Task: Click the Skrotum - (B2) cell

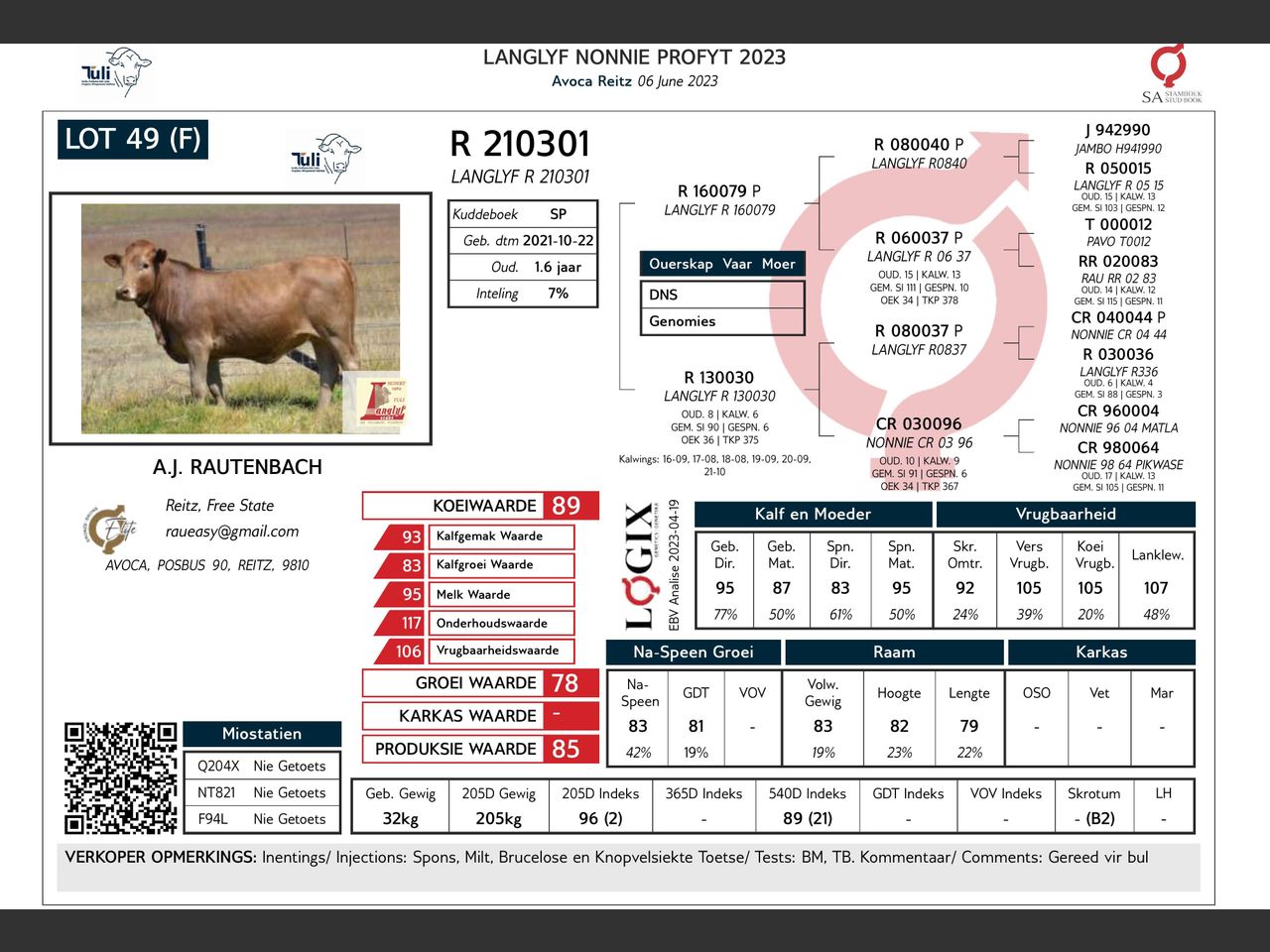Action: point(1093,806)
